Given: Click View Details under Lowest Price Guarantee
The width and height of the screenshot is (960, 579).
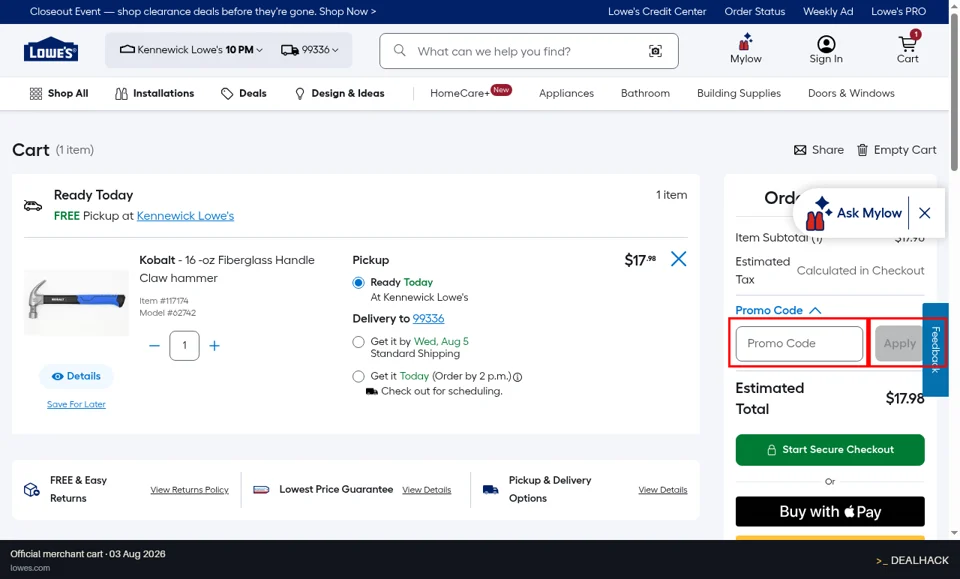Looking at the screenshot, I should pyautogui.click(x=426, y=490).
